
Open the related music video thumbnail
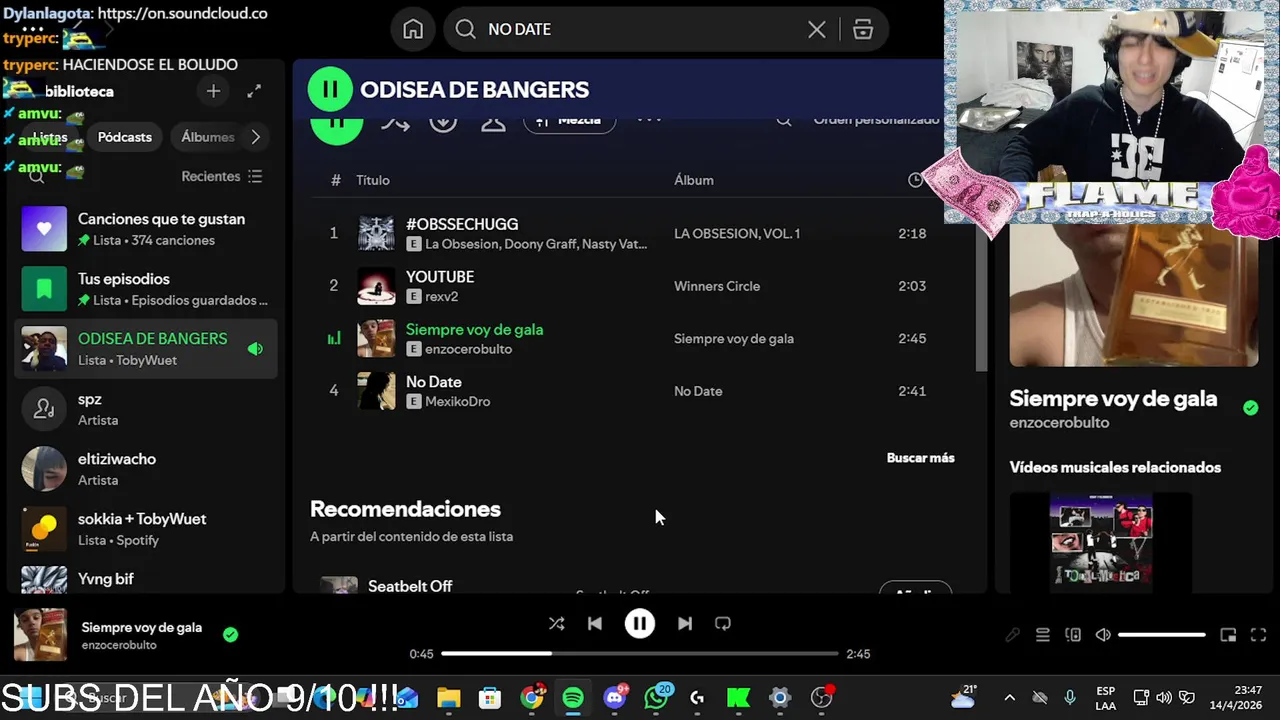click(1101, 542)
